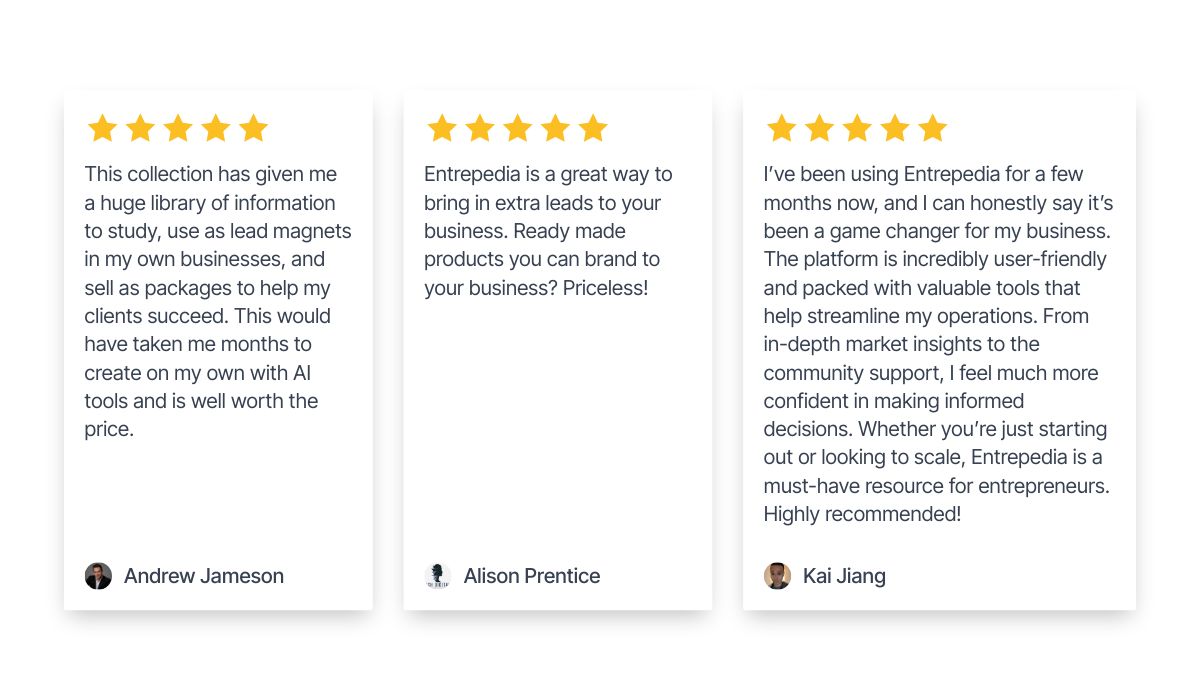Image resolution: width=1200 pixels, height=700 pixels.
Task: Select the review text about lead magnets
Action: pyautogui.click(x=218, y=302)
